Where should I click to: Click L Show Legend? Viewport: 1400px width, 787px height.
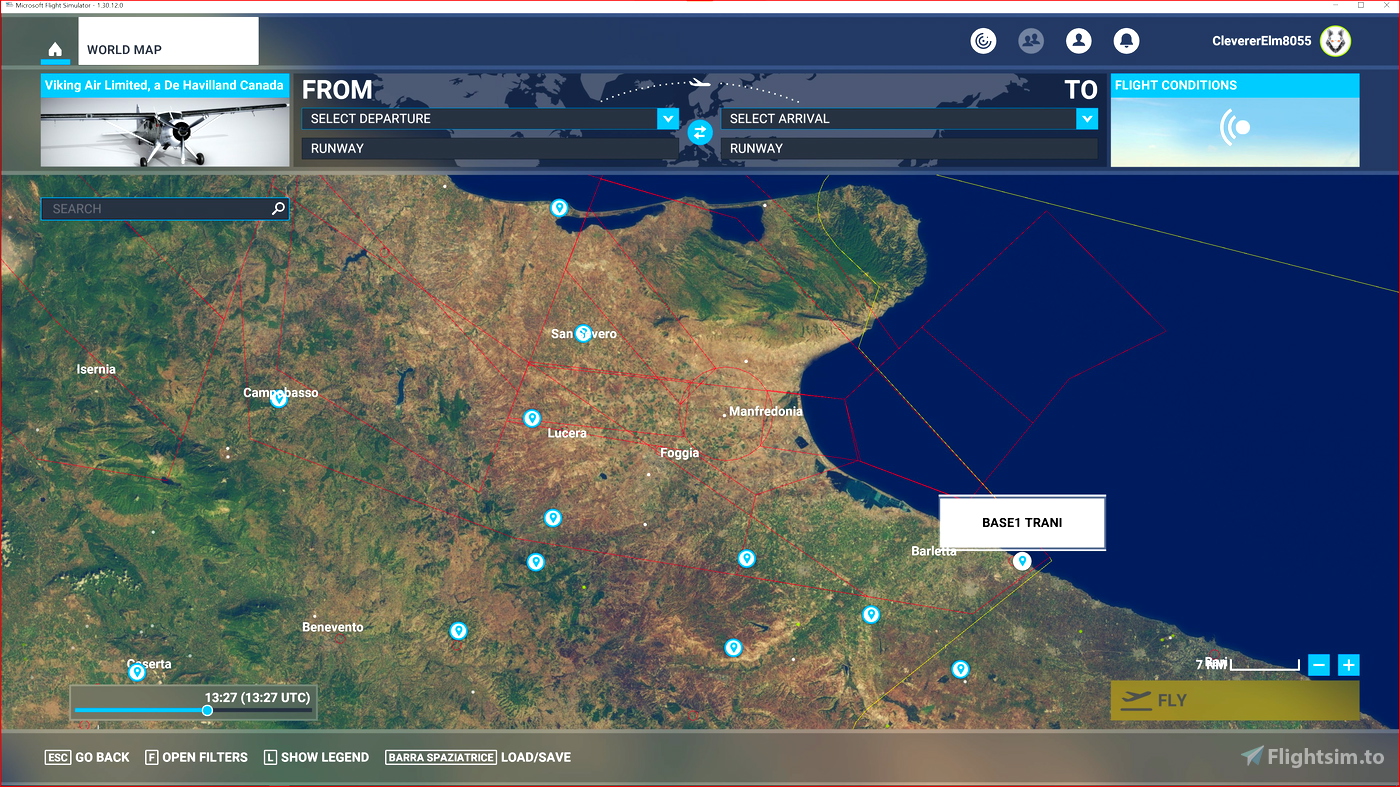pyautogui.click(x=316, y=757)
